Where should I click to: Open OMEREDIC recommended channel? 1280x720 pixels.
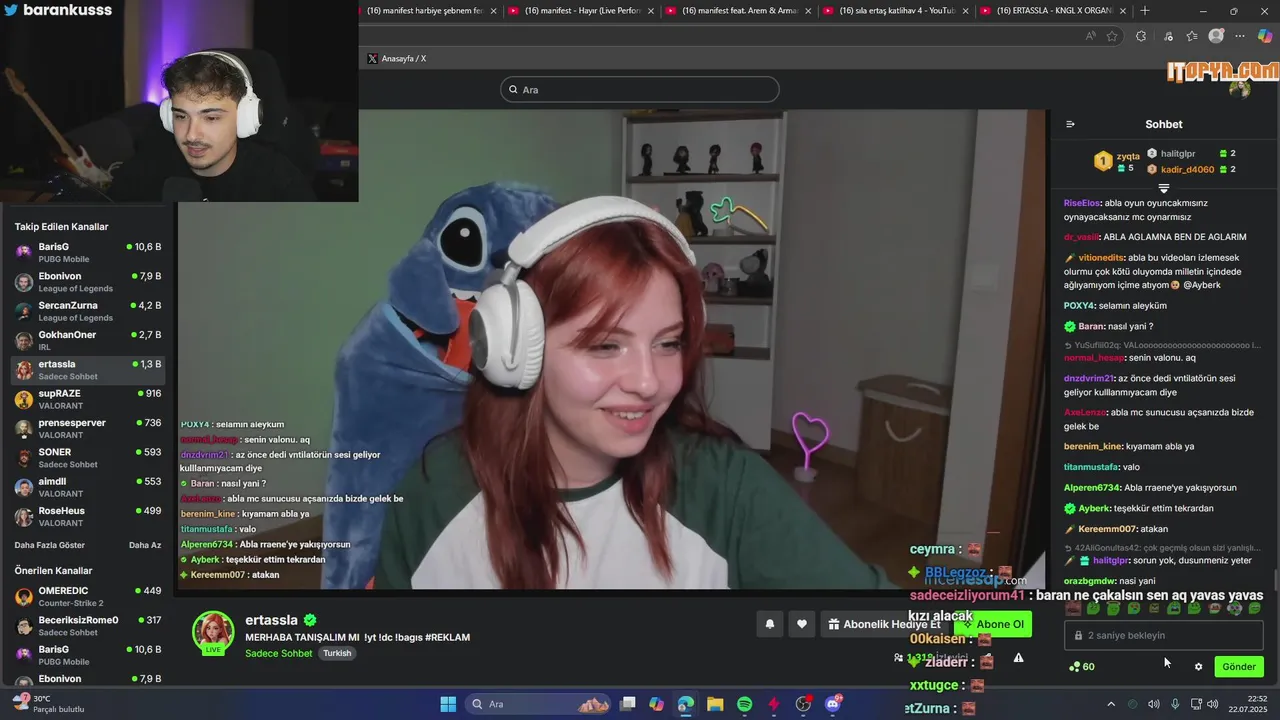(88, 596)
